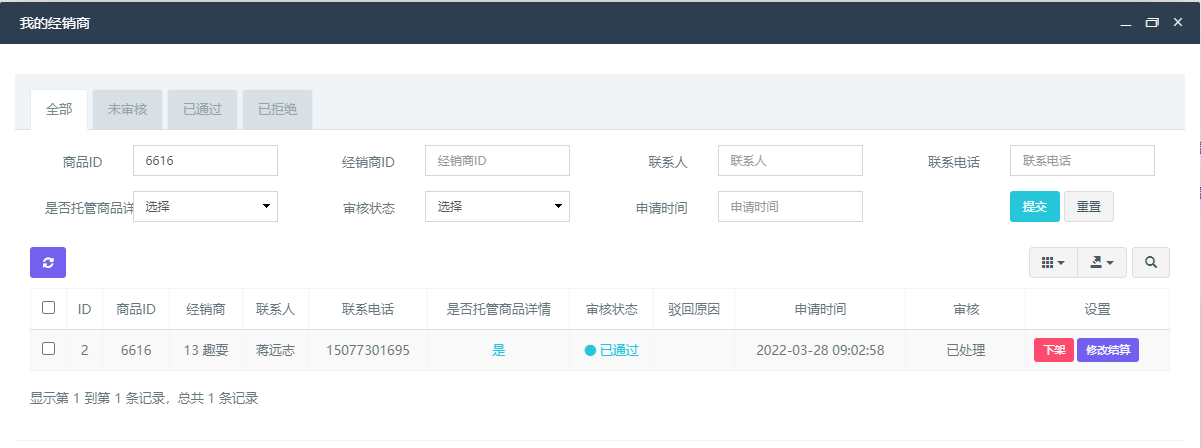Focus the 申请时间 input field
The width and height of the screenshot is (1201, 448).
[x=790, y=206]
